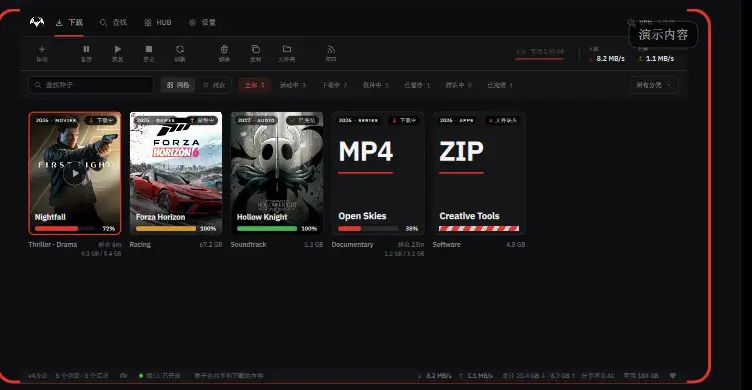The height and width of the screenshot is (390, 752).
Task: Click the "Soundtrack" label
Action: pos(248,245)
